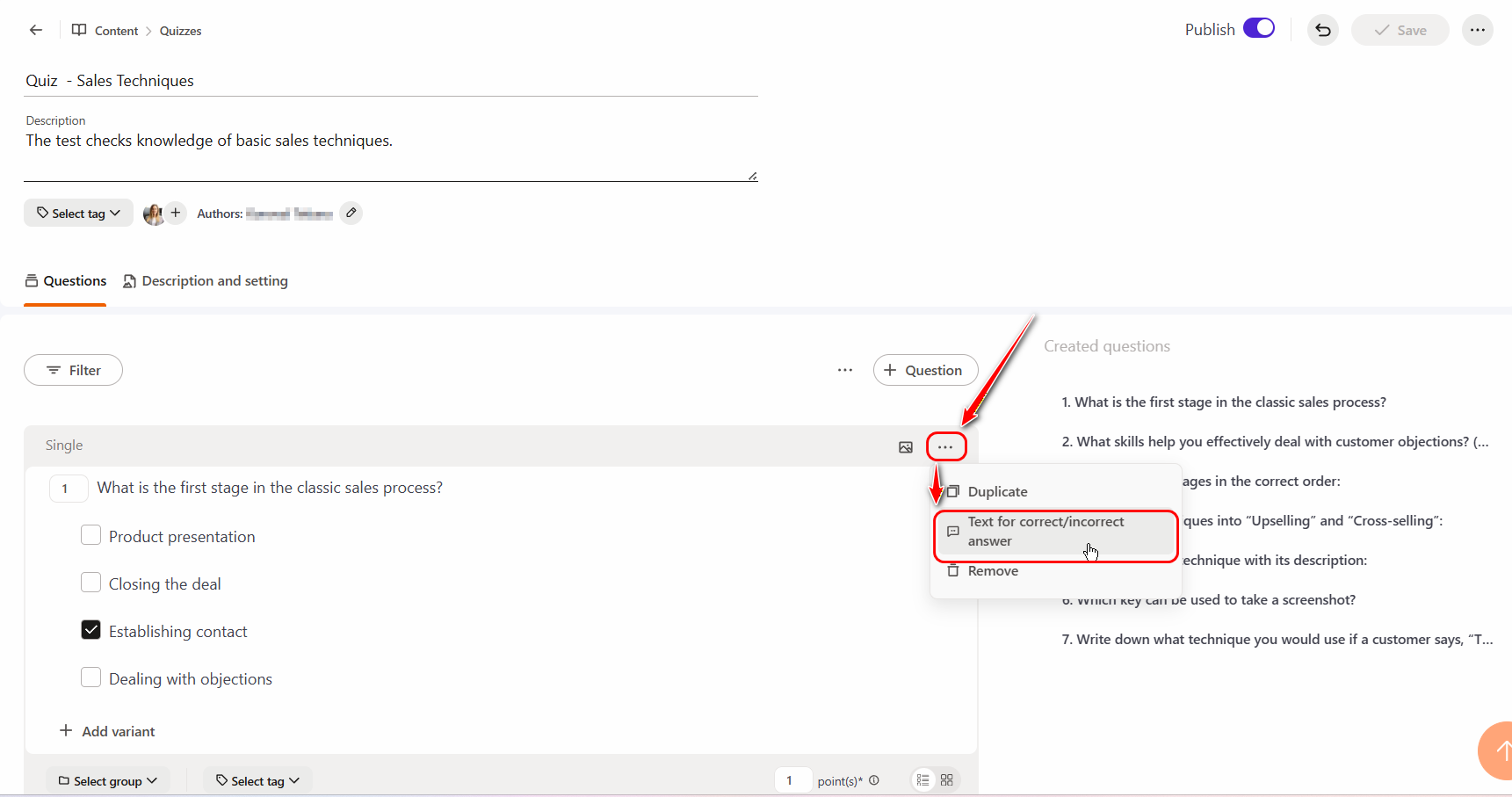Click the Add variant link
The width and height of the screenshot is (1512, 797).
pyautogui.click(x=107, y=731)
